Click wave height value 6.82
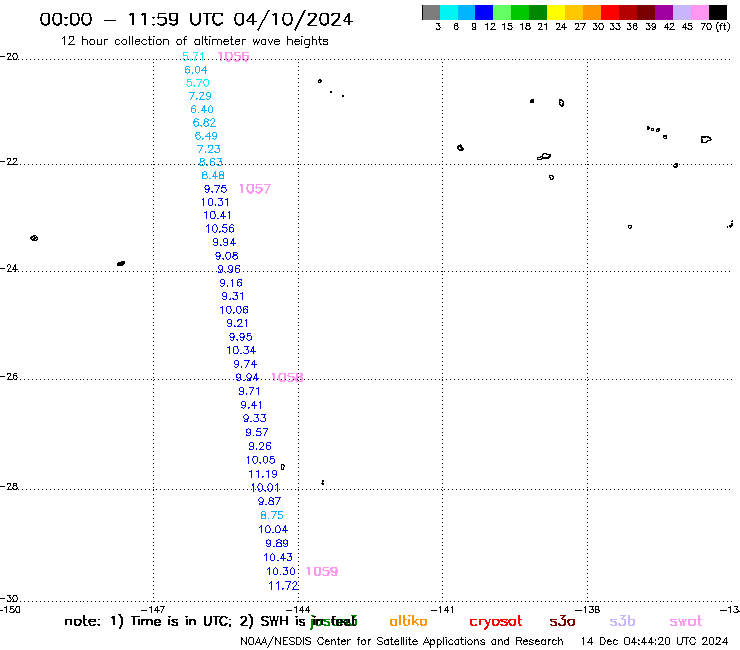This screenshot has width=740, height=650. coord(204,123)
